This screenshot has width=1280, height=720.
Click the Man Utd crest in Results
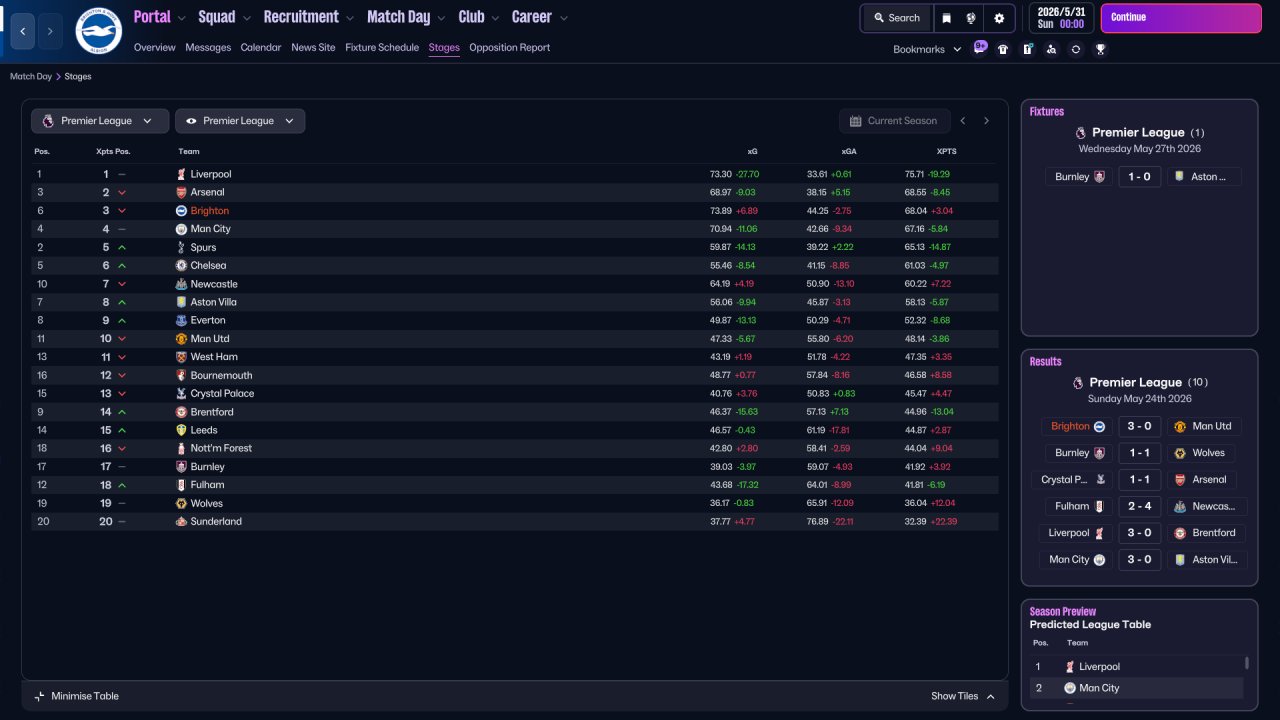1179,426
